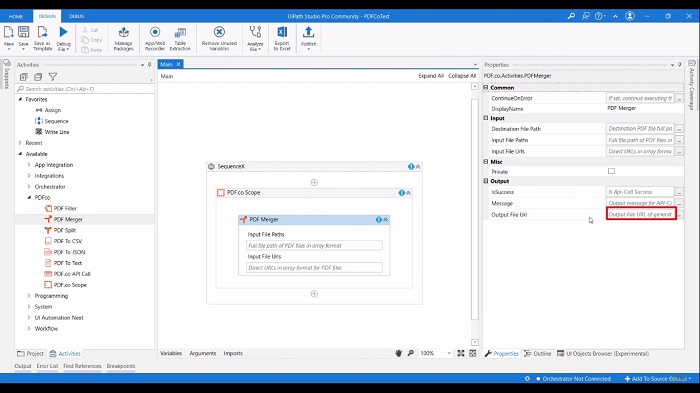Open search icon in title bar

pos(571,16)
